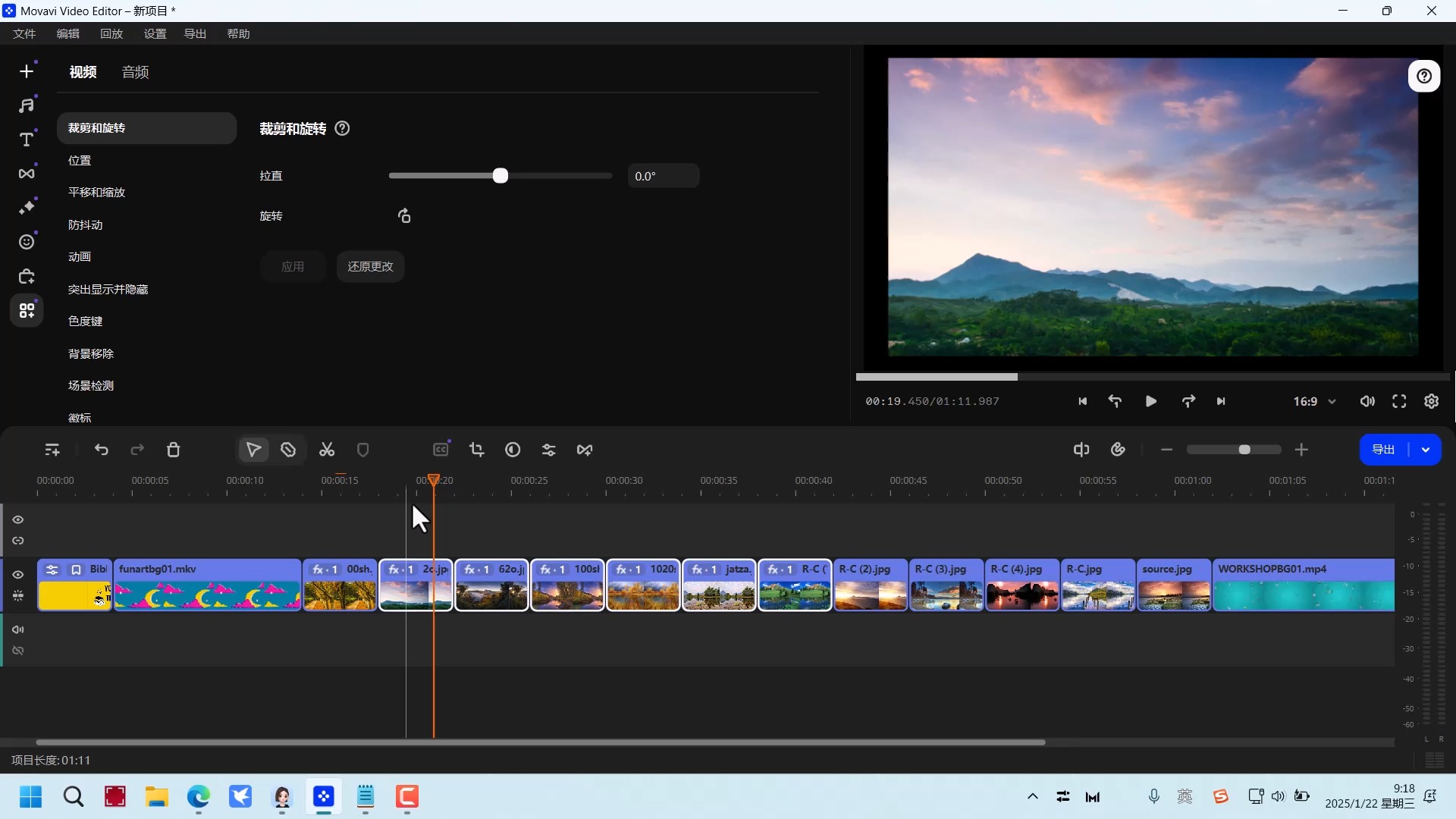Select 色度键 in the tools list
Image resolution: width=1456 pixels, height=819 pixels.
pos(85,322)
